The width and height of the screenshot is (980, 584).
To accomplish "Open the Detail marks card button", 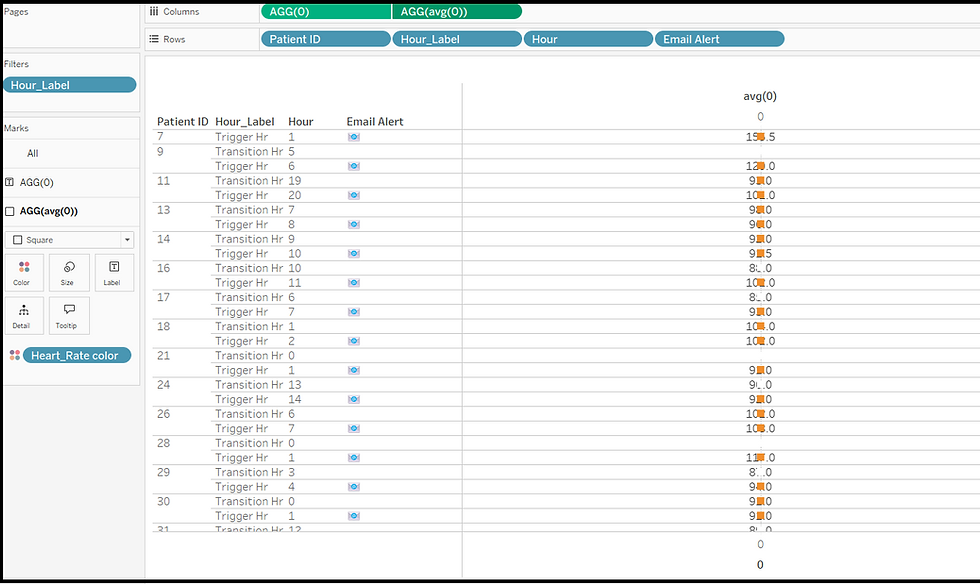I will click(x=24, y=316).
